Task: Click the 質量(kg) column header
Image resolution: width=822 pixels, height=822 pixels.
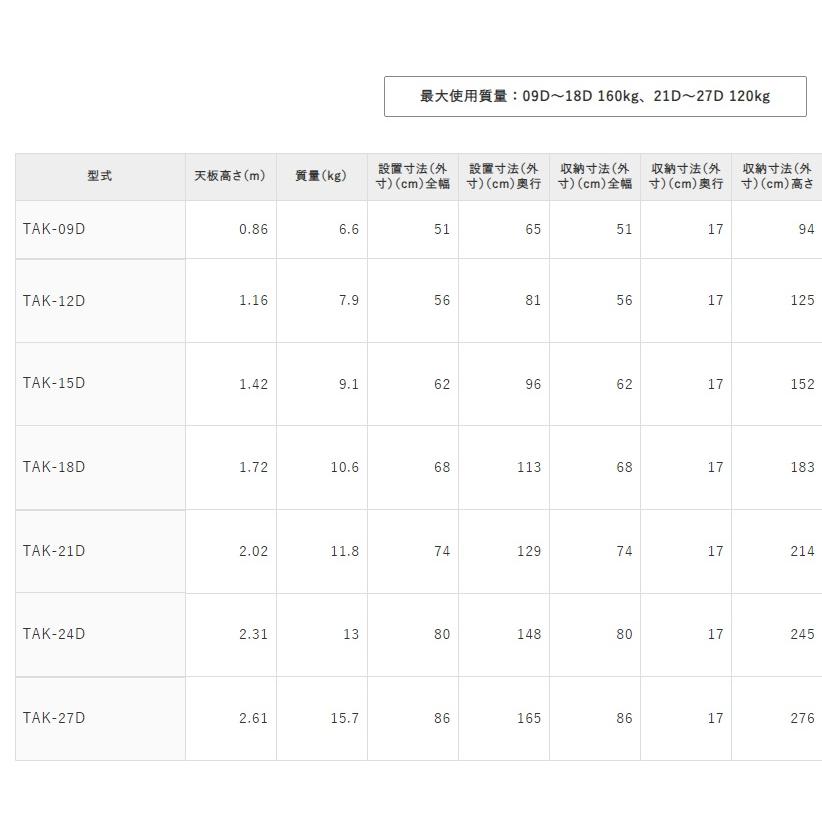Action: coord(321,176)
